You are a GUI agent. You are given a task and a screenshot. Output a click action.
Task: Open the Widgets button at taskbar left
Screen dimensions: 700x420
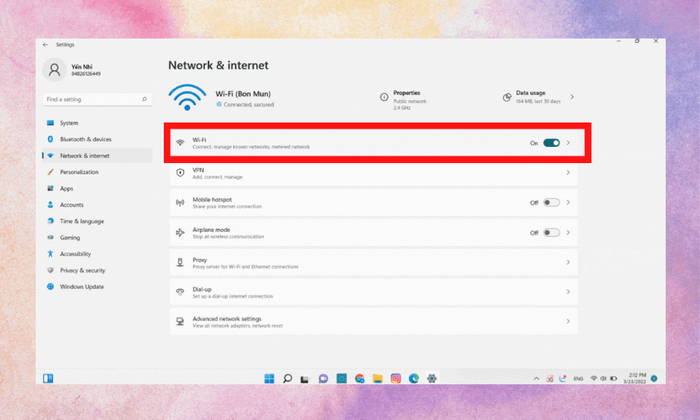pyautogui.click(x=48, y=378)
